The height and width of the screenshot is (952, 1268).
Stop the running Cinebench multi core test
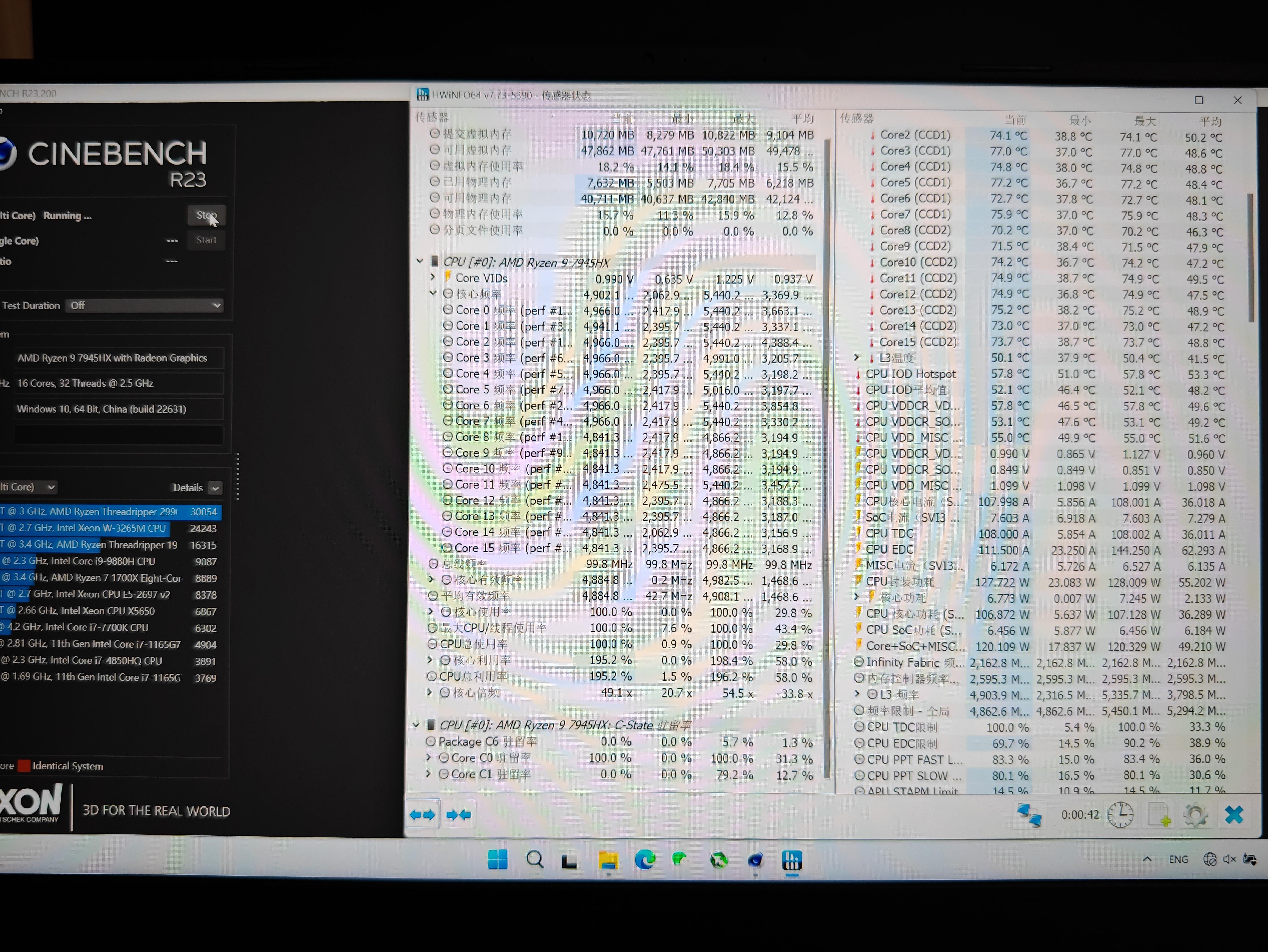tap(206, 216)
